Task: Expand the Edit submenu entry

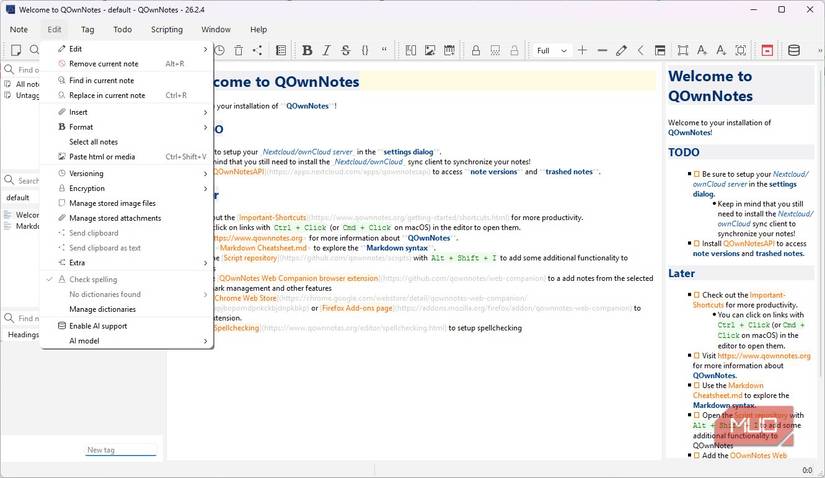Action: (x=126, y=49)
